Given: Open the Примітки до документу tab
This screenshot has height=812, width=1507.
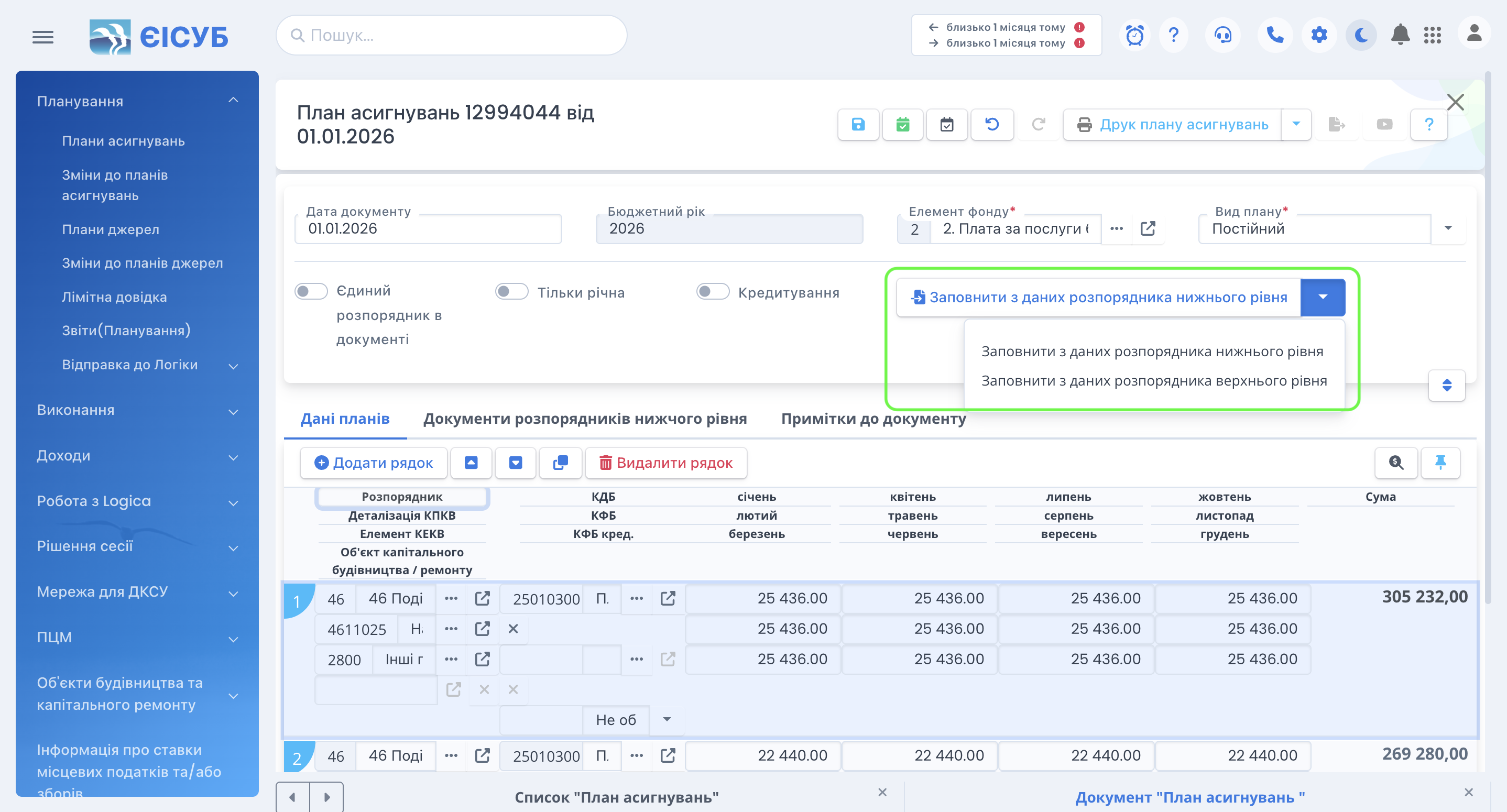Looking at the screenshot, I should 873,419.
